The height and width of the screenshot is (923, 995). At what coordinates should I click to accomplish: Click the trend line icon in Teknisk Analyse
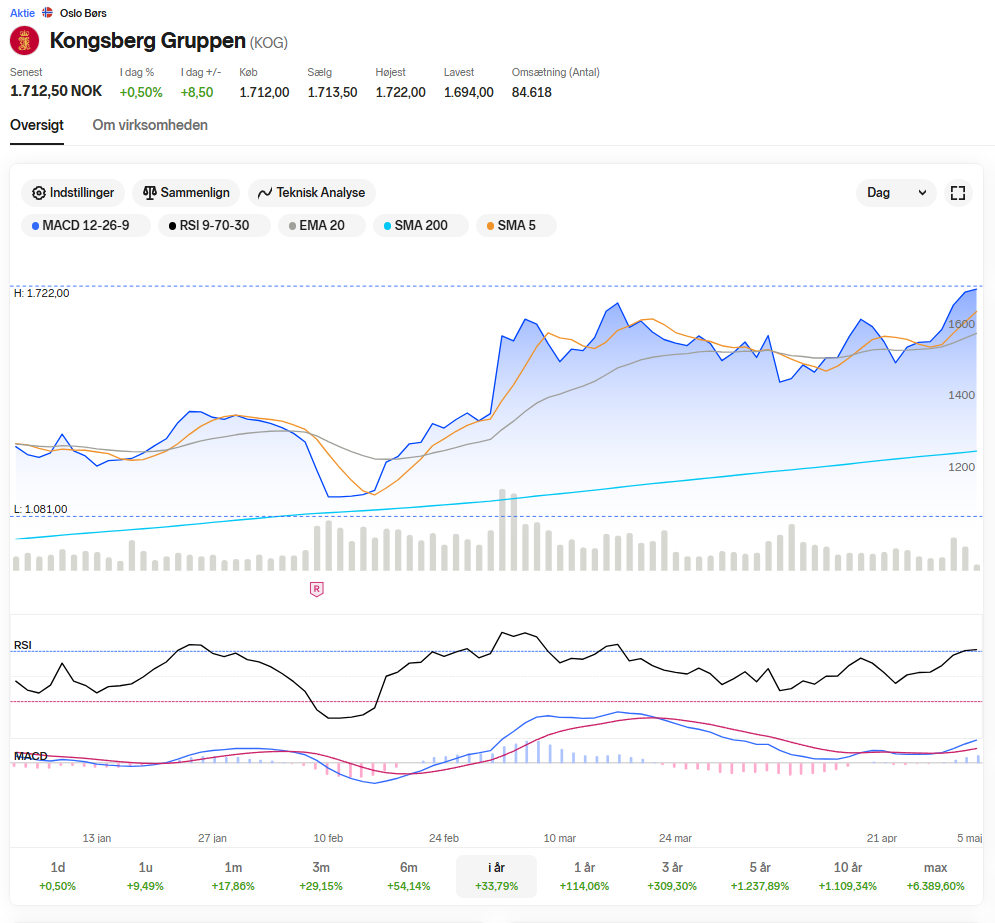click(x=265, y=193)
